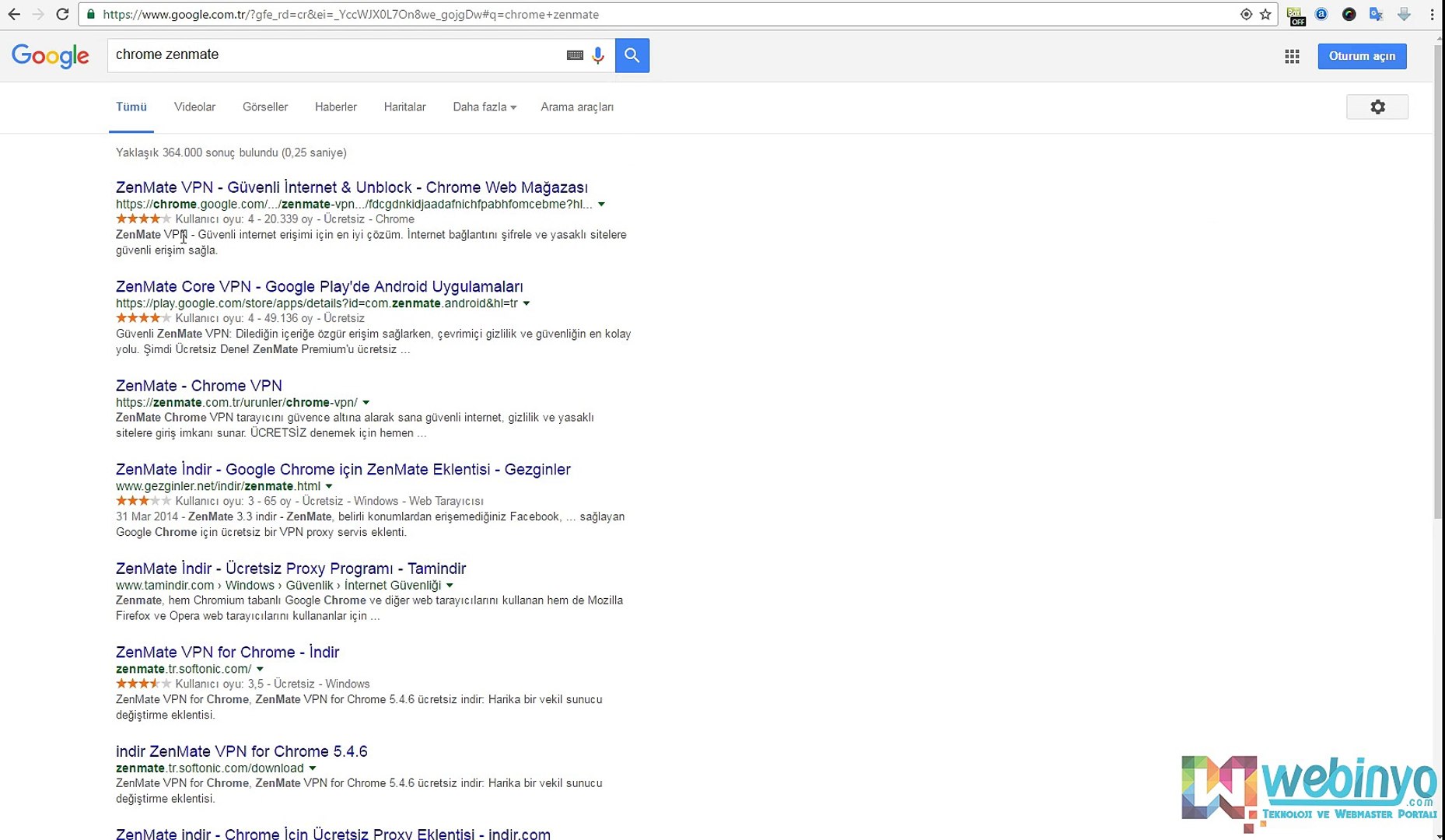Open the Chrome three-dot menu
This screenshot has height=840, width=1445.
(x=1432, y=14)
